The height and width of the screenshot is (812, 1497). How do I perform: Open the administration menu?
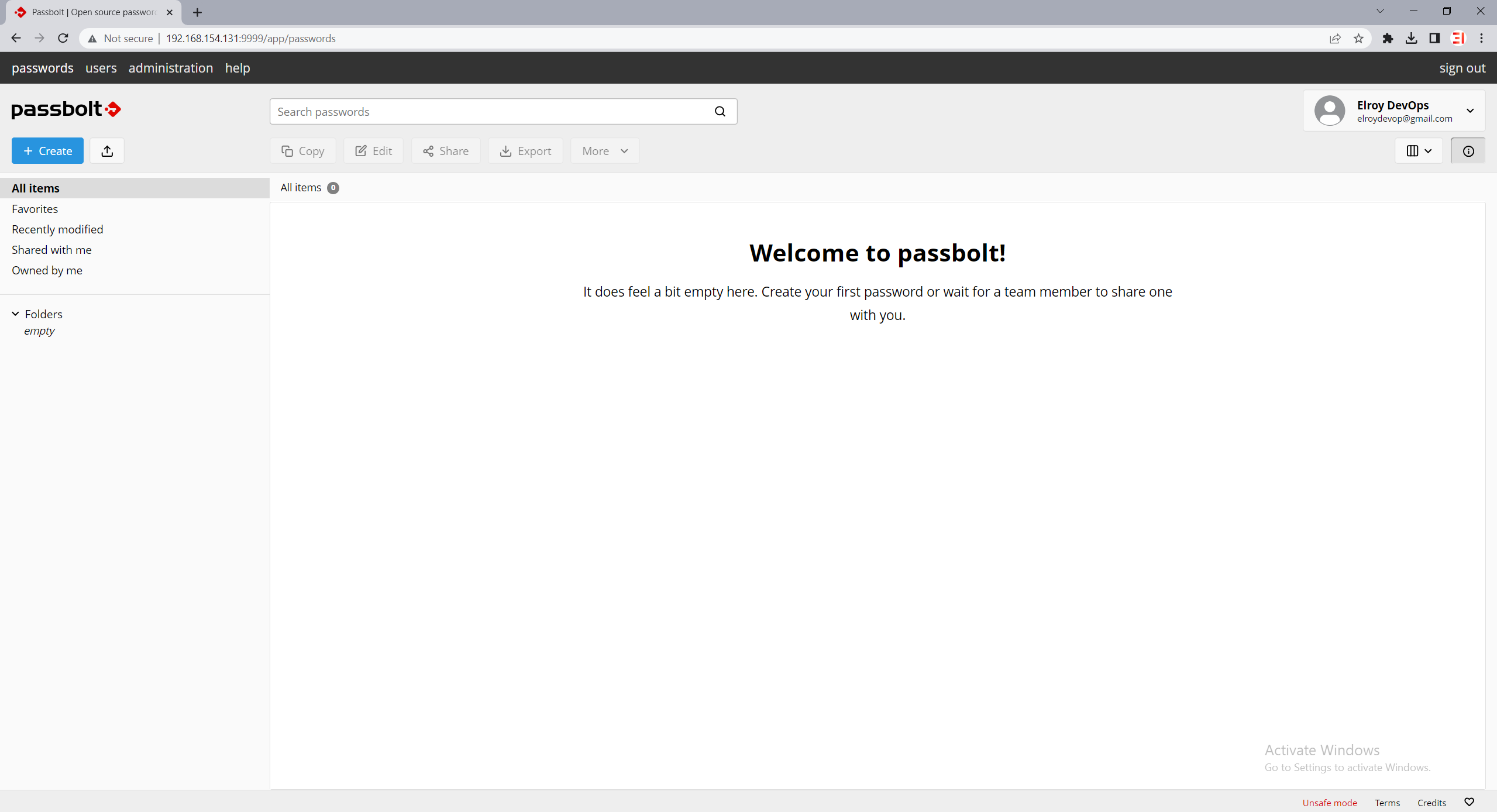click(x=171, y=68)
